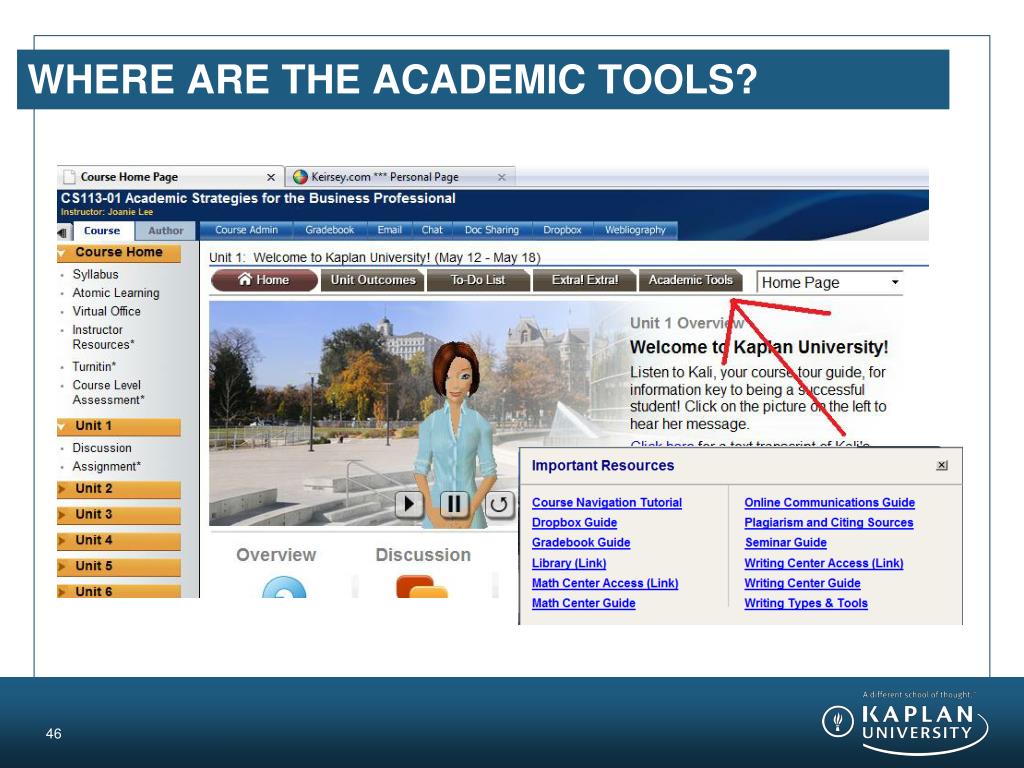Open Unit 1 Discussion in sidebar
1024x768 pixels.
102,448
